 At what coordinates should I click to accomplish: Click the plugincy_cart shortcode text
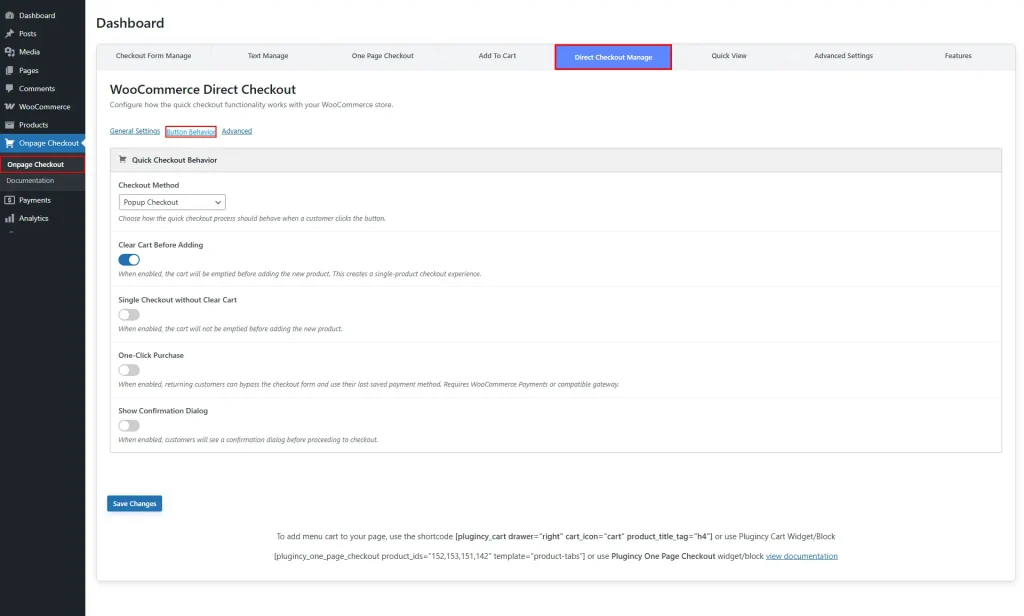(584, 537)
